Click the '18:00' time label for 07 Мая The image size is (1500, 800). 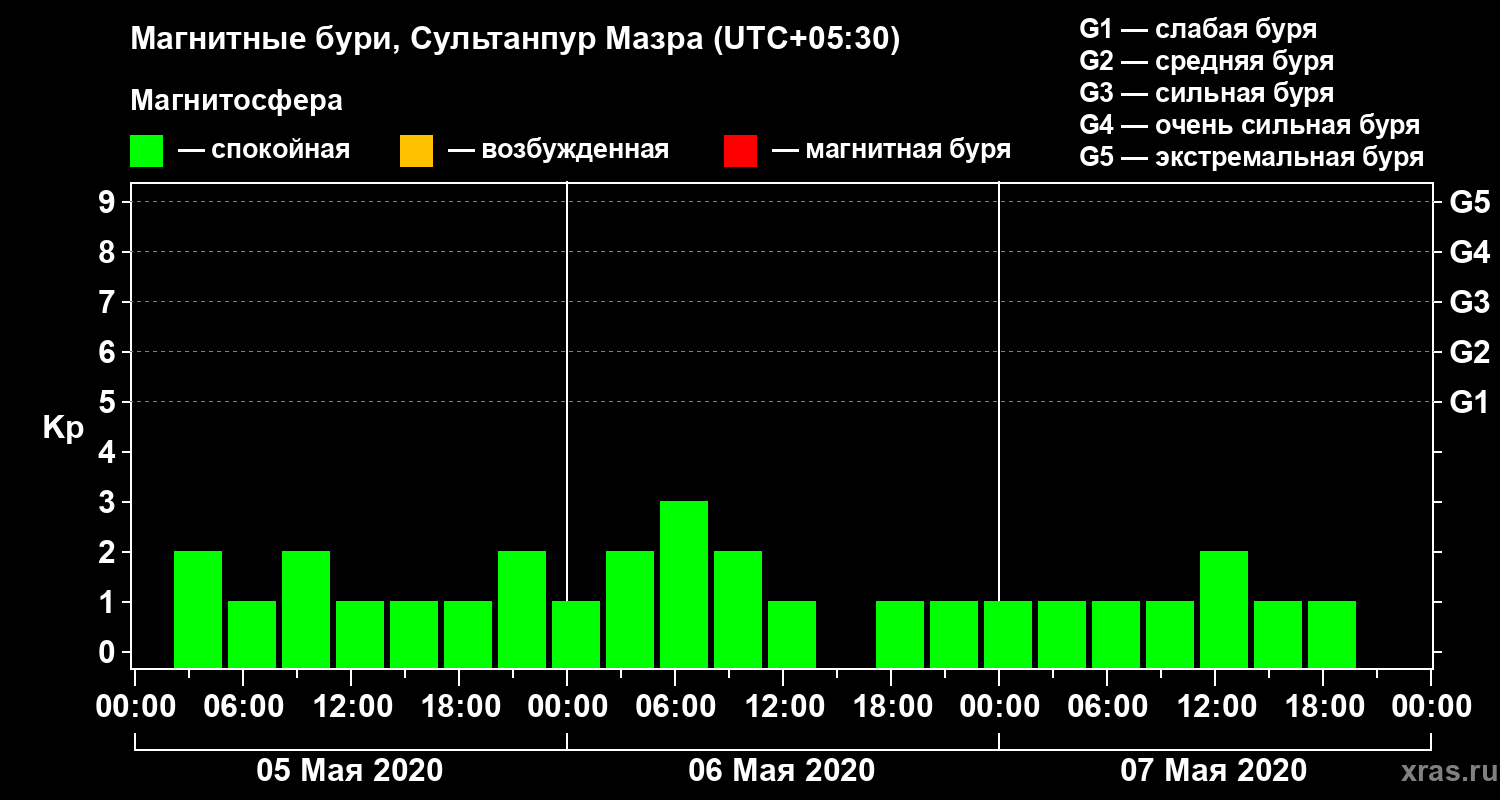1323,707
